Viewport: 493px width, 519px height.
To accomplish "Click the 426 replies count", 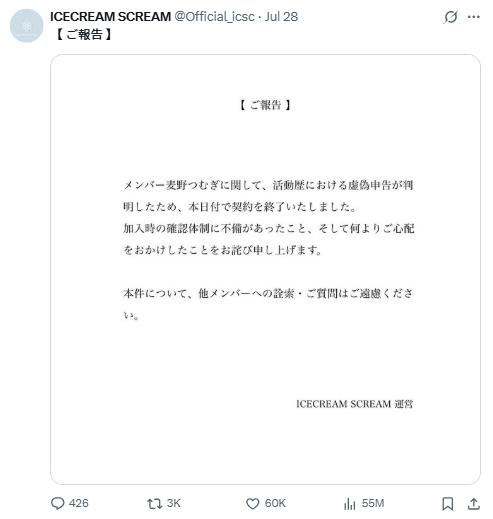I will tap(79, 503).
